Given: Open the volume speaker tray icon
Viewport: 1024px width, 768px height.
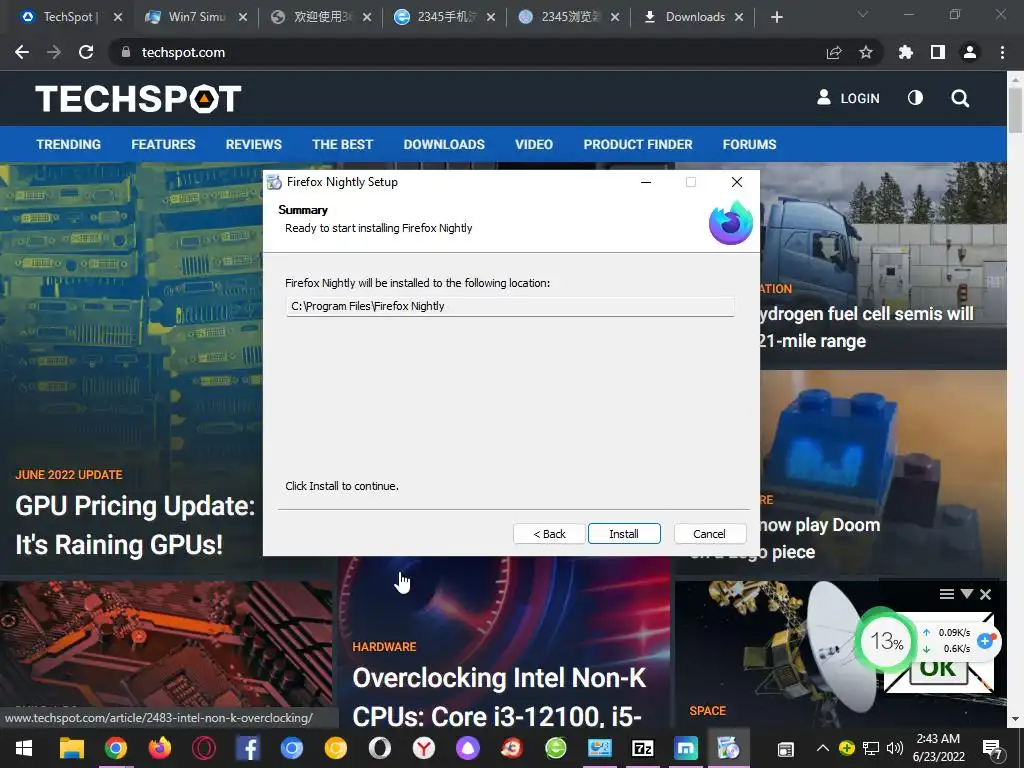Looking at the screenshot, I should [895, 748].
